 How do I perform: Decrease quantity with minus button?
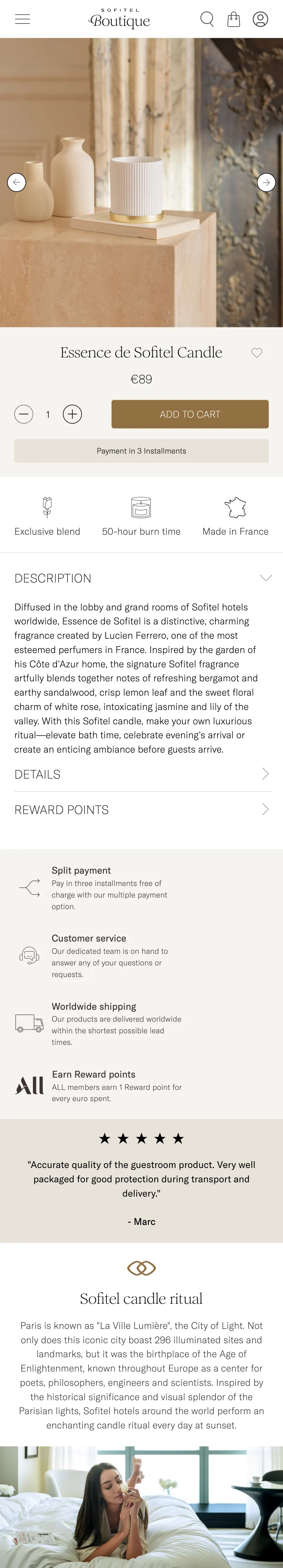click(24, 415)
